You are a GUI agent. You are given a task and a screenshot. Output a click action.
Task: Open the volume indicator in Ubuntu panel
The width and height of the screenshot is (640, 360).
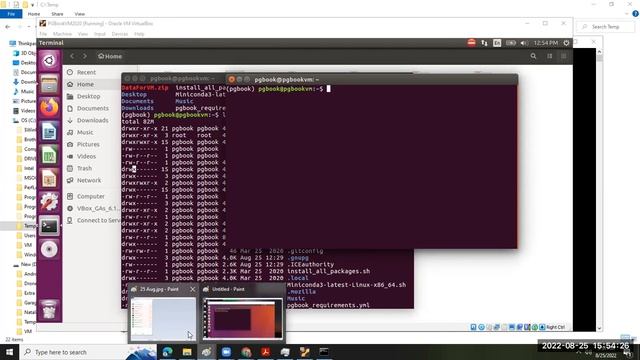pyautogui.click(x=524, y=43)
